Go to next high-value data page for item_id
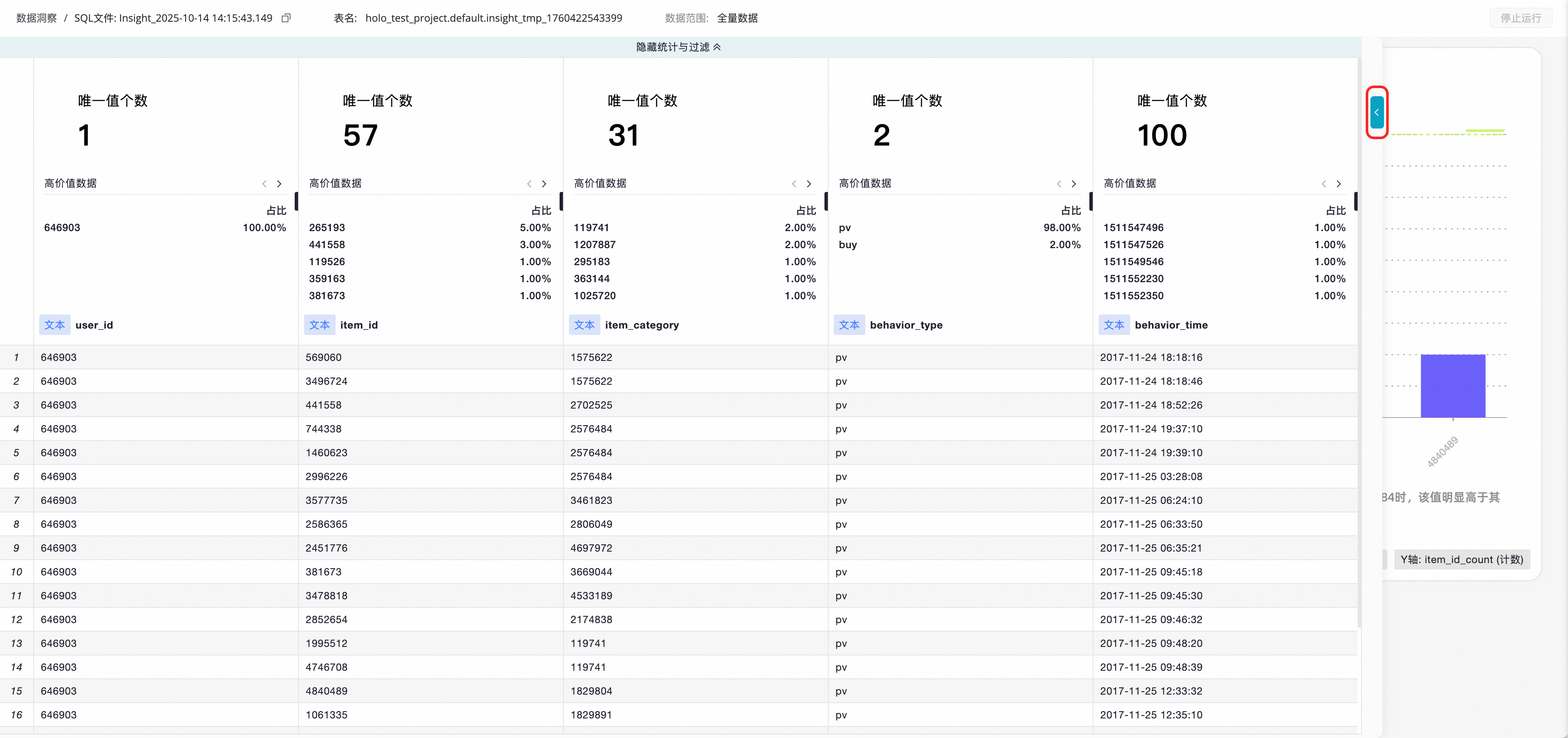1568x738 pixels. click(544, 184)
